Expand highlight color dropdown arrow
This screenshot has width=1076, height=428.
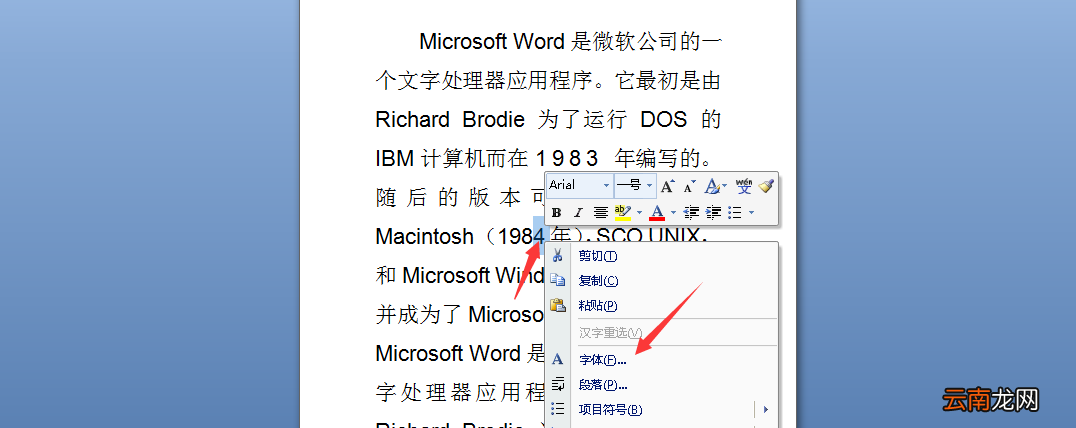pos(640,213)
